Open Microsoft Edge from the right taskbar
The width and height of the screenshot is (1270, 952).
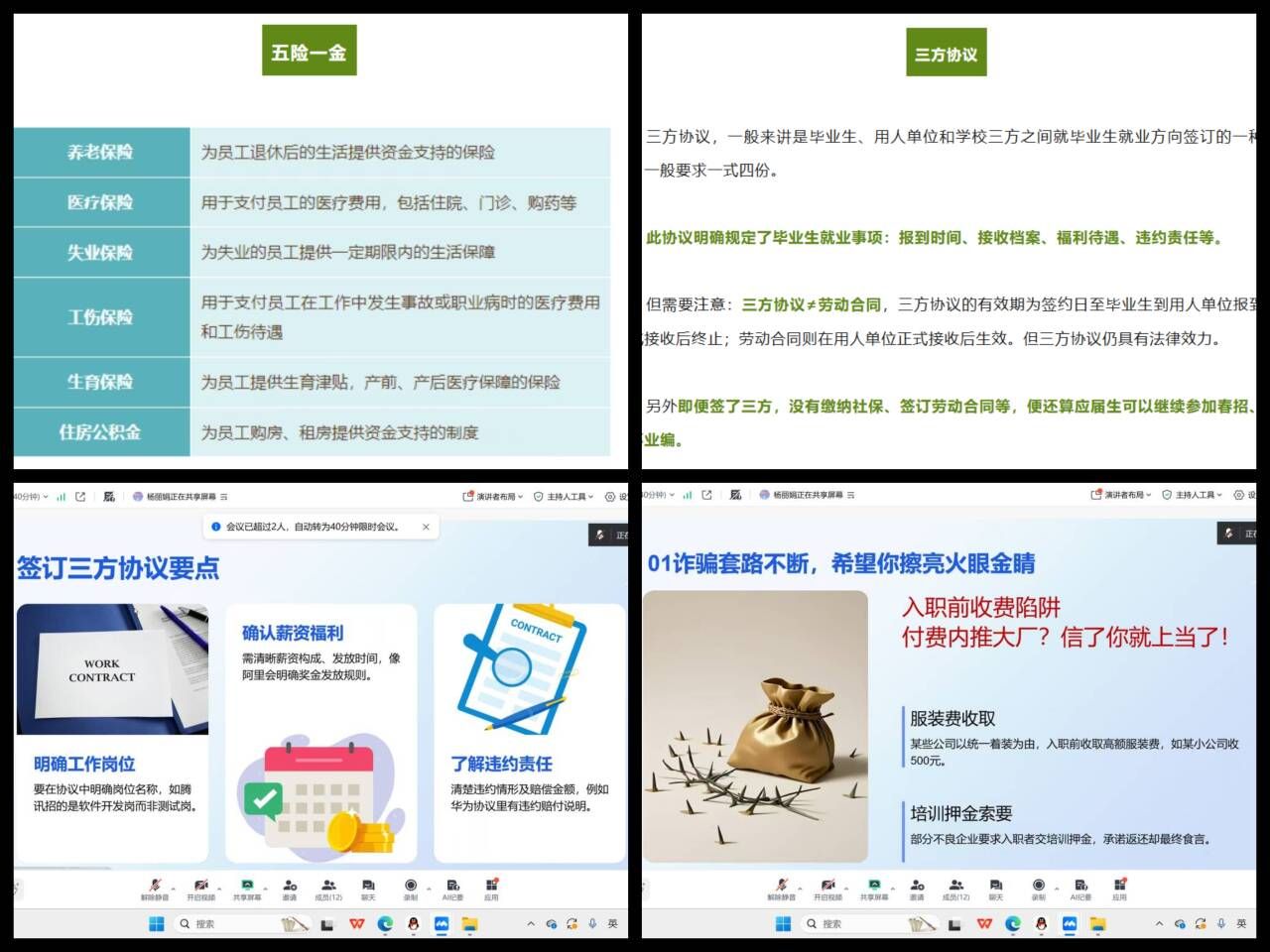pos(1012,923)
